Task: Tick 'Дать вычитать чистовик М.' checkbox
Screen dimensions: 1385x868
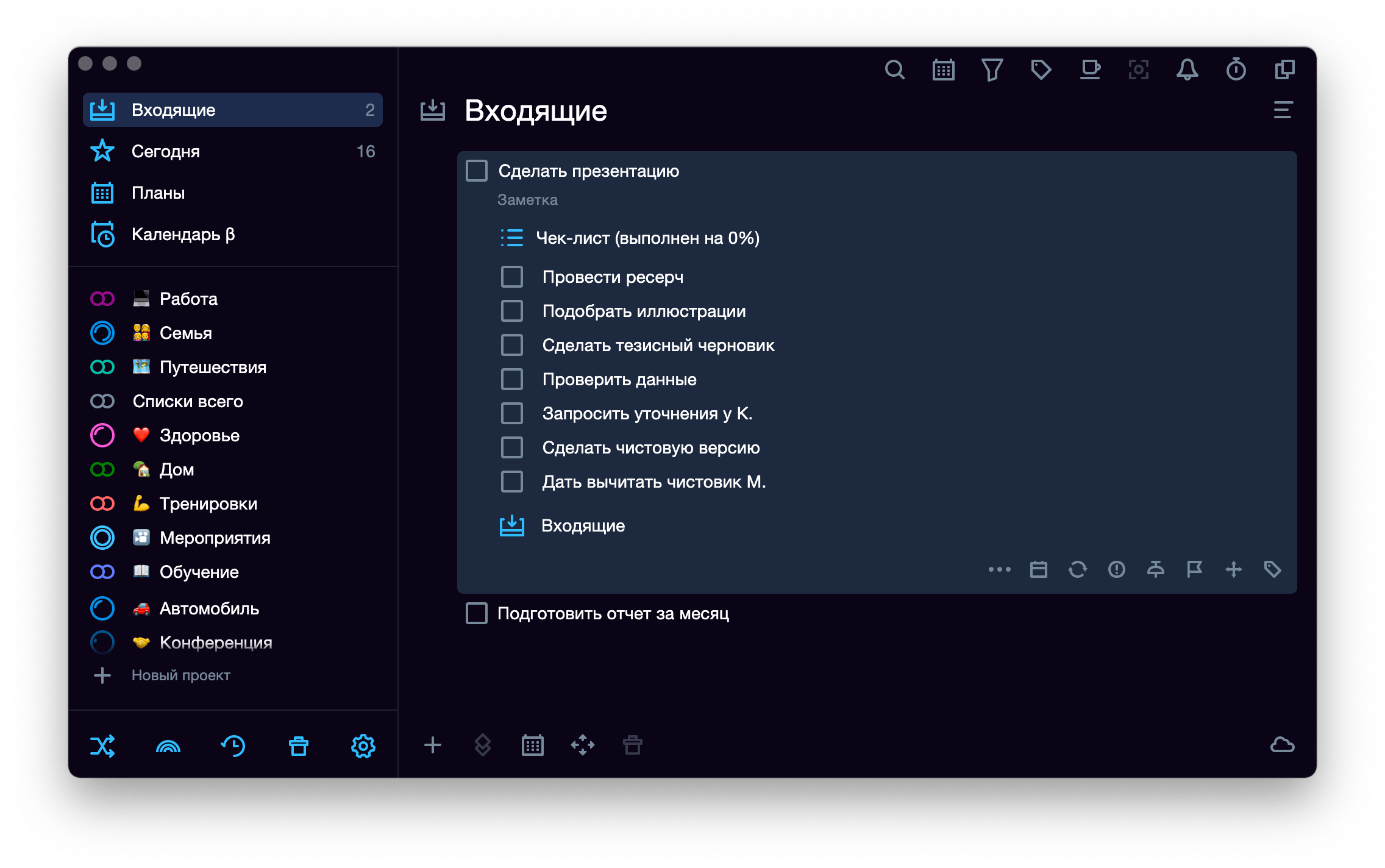Action: (512, 482)
